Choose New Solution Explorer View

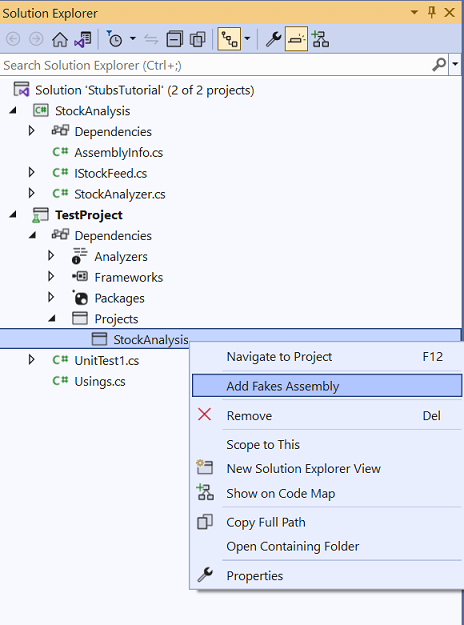(x=327, y=468)
